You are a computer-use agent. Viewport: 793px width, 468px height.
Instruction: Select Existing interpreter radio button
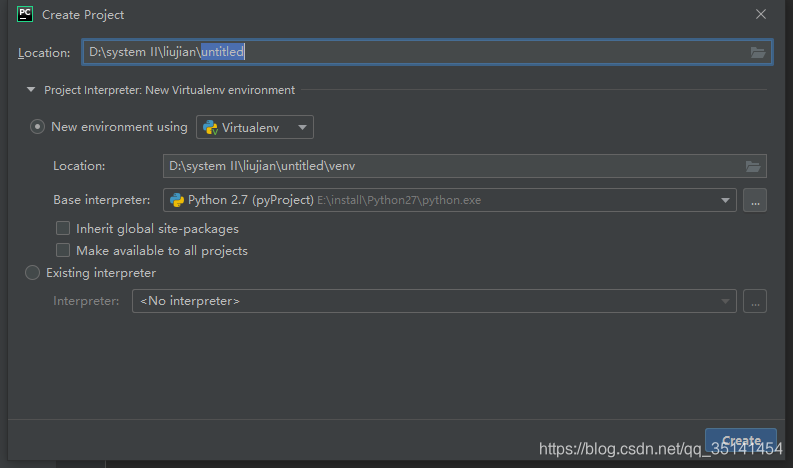32,273
